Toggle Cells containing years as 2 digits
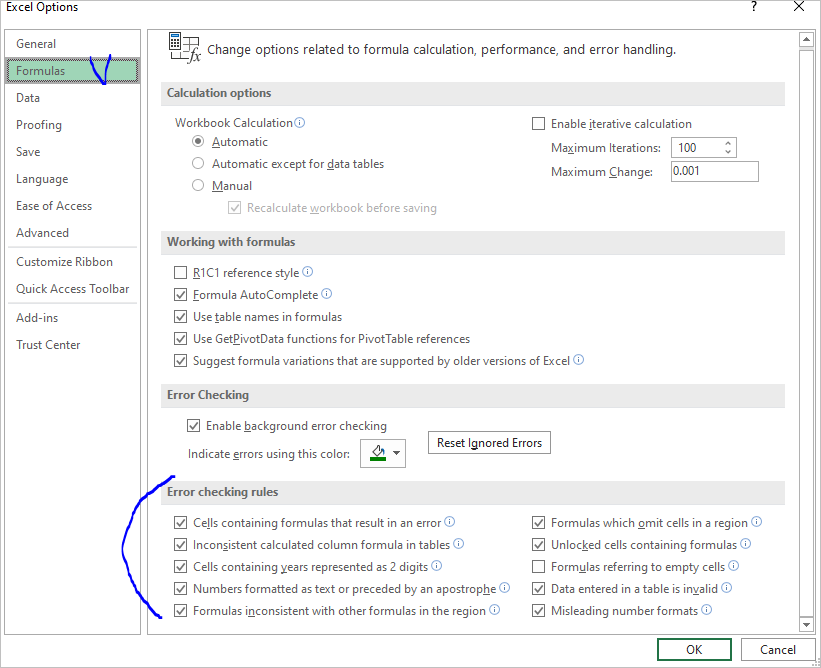 [180, 566]
